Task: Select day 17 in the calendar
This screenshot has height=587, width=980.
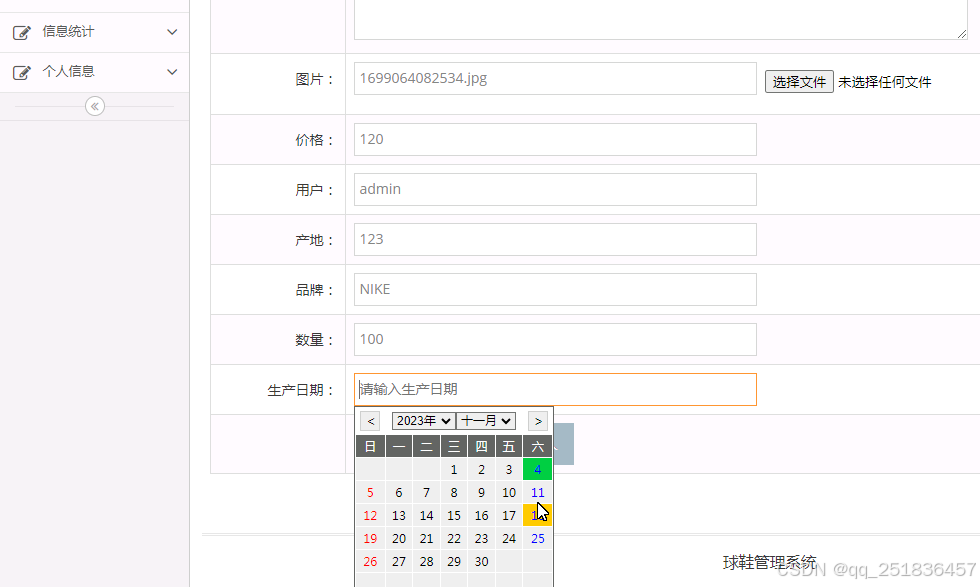Action: (x=509, y=516)
